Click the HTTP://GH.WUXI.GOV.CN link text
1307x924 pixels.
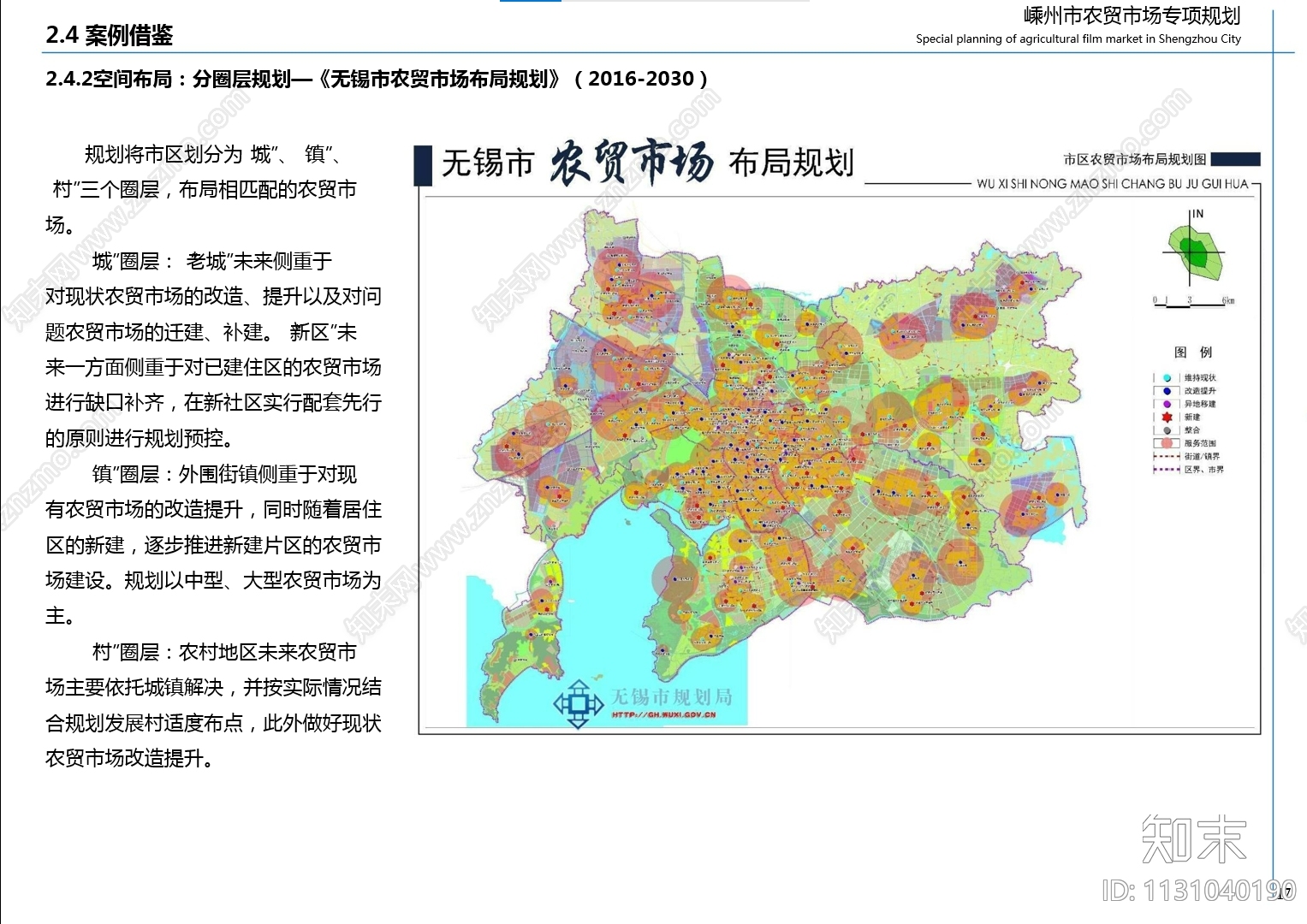pos(663,714)
